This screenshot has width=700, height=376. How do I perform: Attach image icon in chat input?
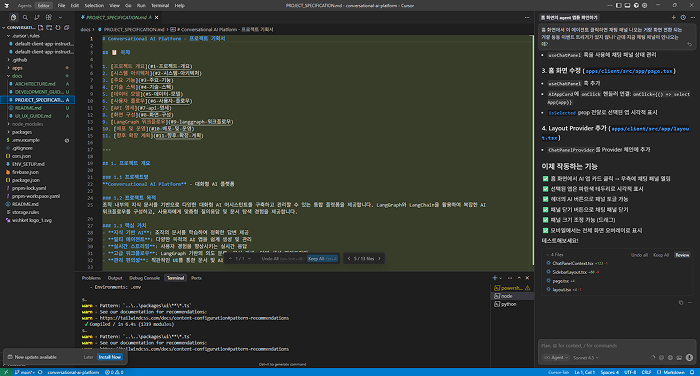click(679, 358)
